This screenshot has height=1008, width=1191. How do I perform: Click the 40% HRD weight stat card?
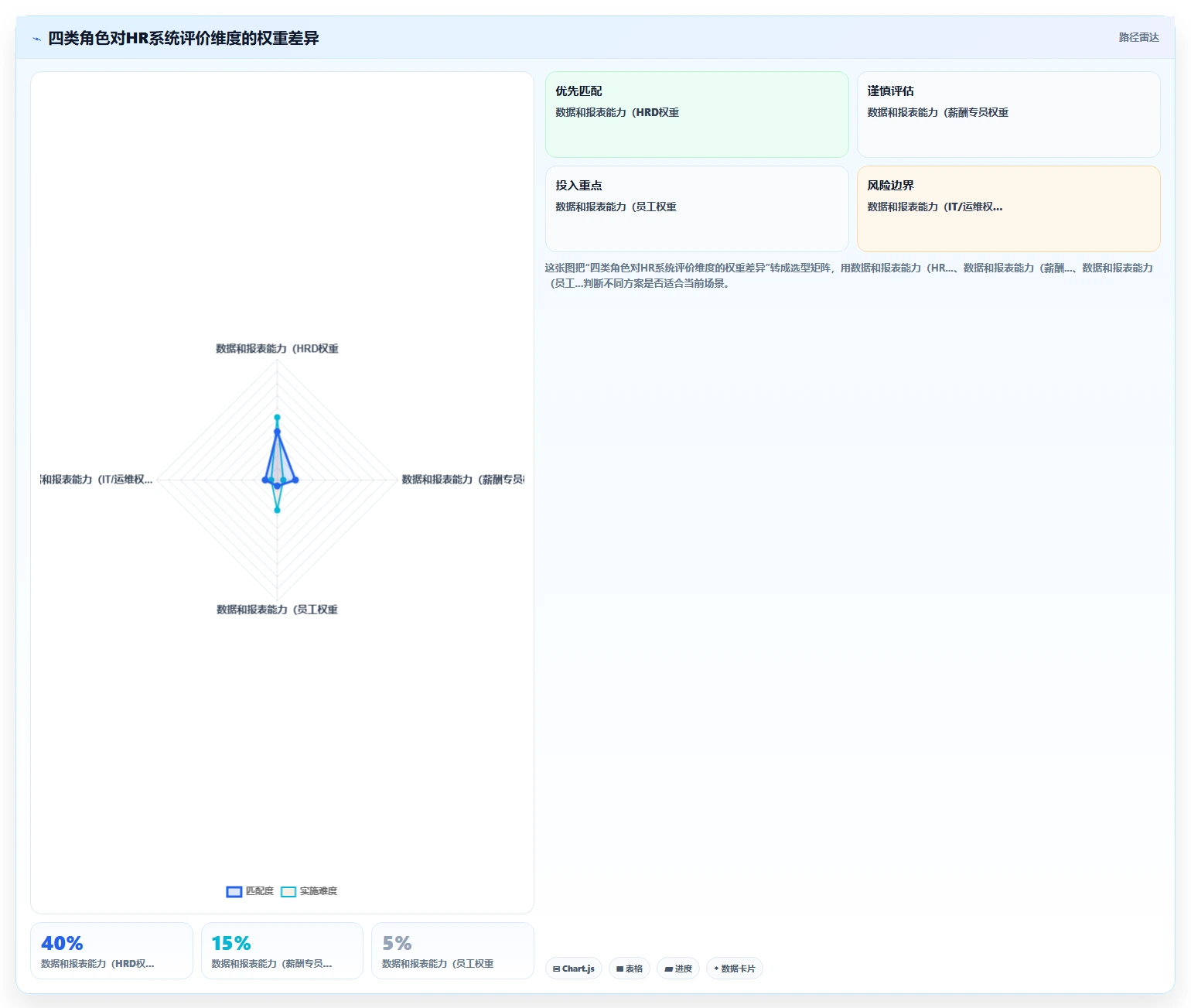(x=111, y=951)
